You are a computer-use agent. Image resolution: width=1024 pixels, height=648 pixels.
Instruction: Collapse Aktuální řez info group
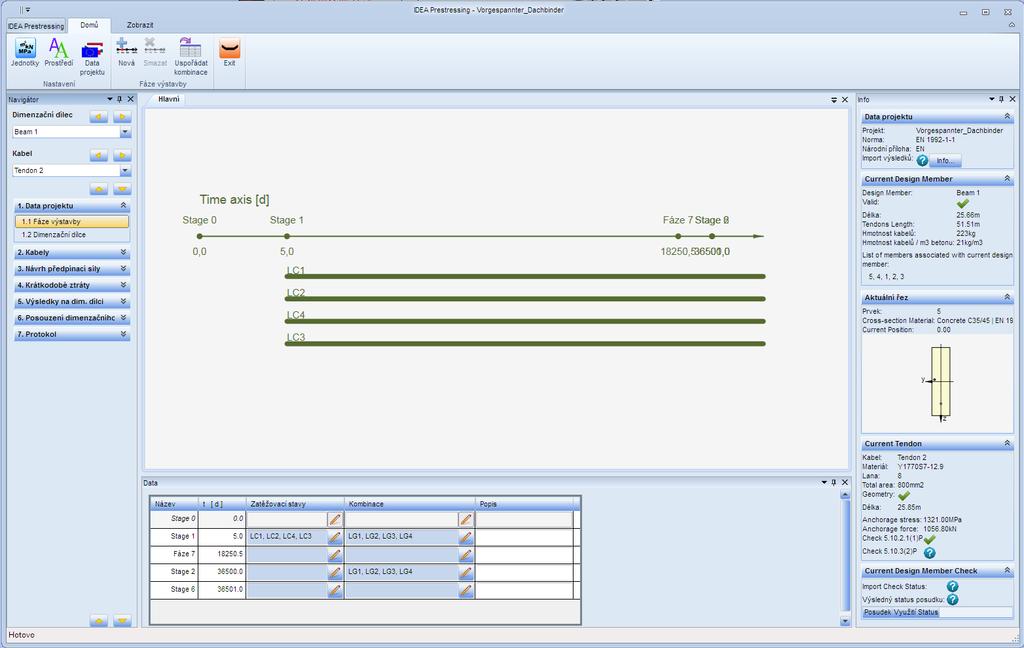[1006, 297]
